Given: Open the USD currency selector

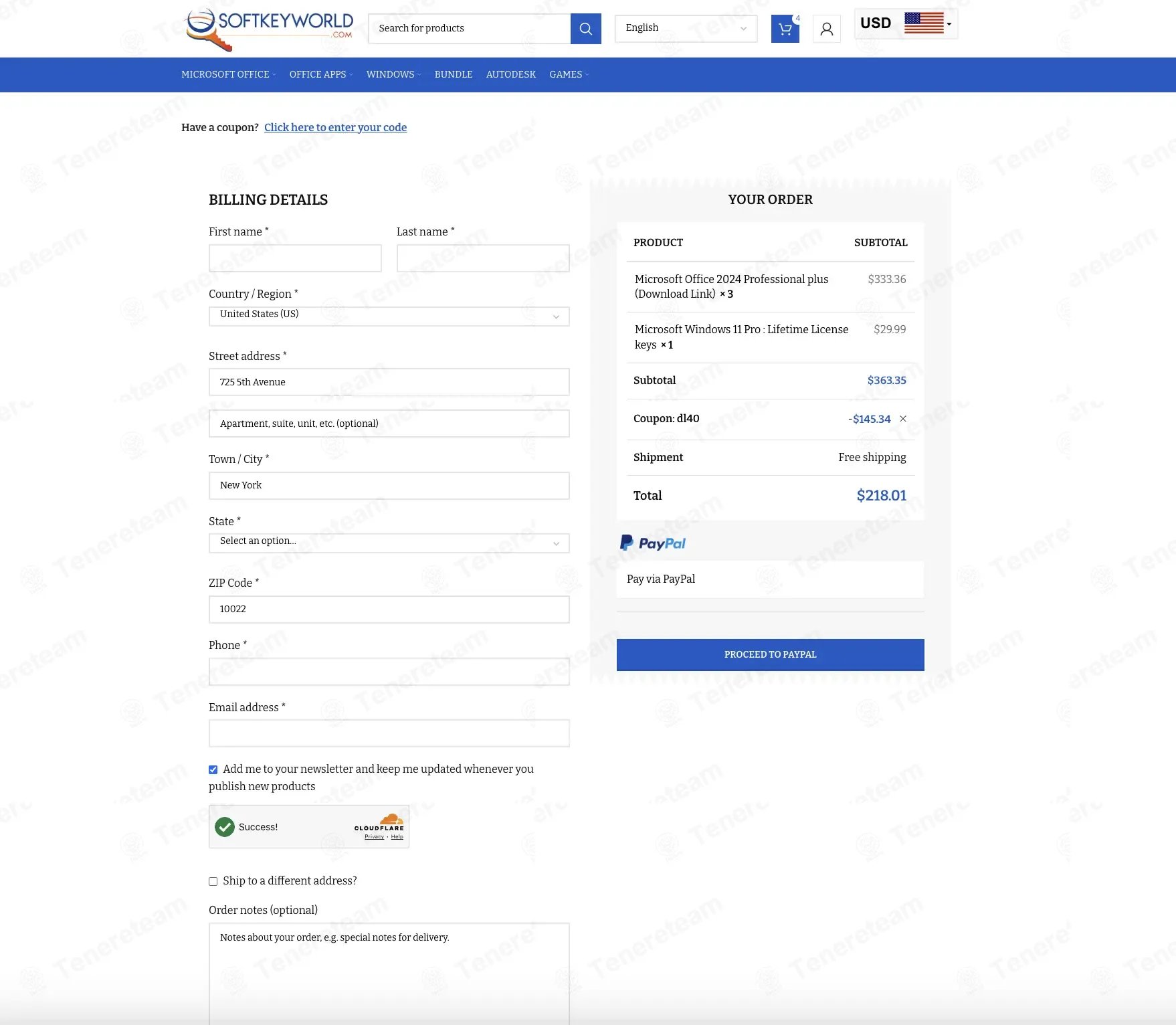Looking at the screenshot, I should (906, 23).
